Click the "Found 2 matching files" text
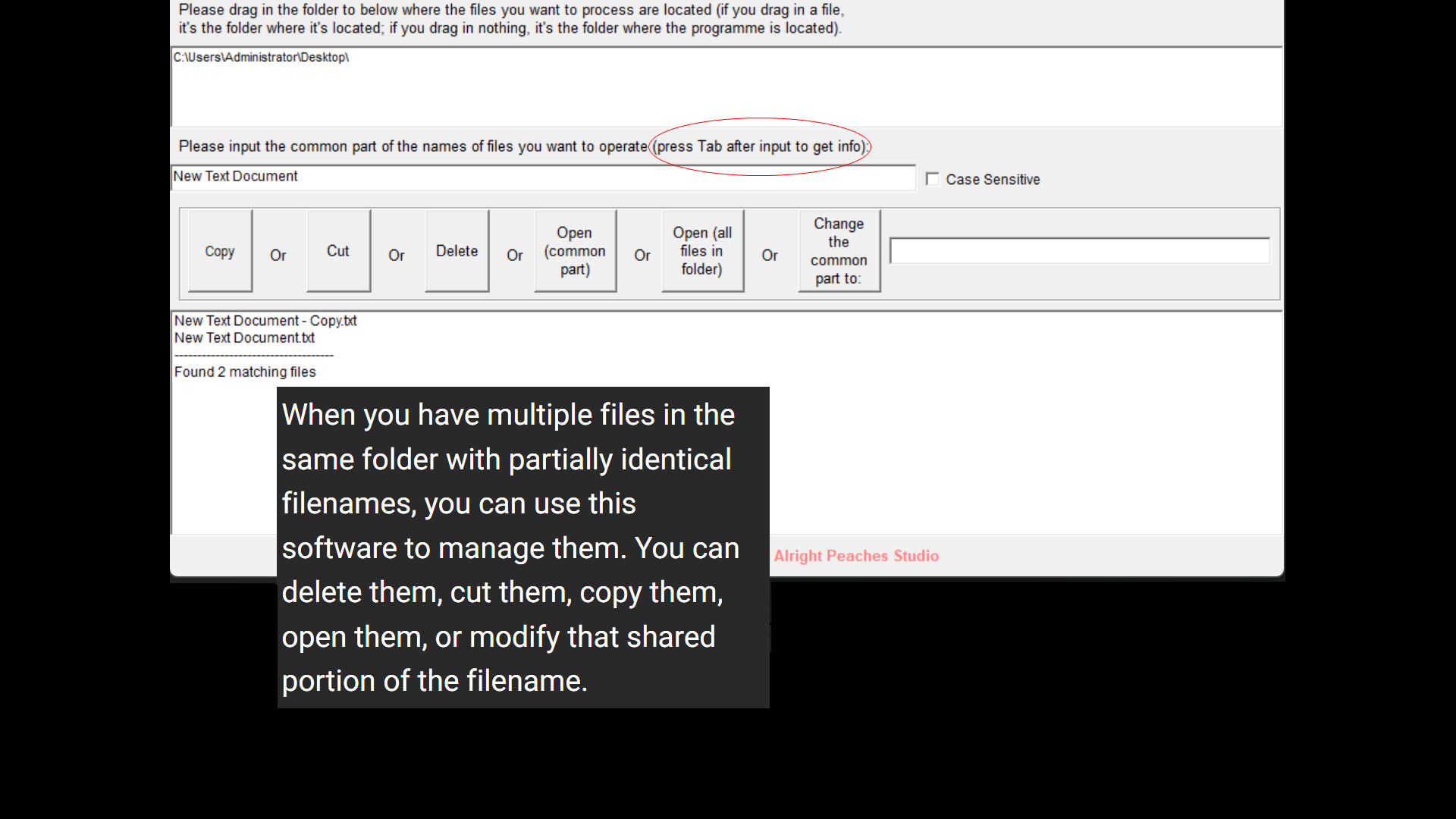 pos(245,372)
